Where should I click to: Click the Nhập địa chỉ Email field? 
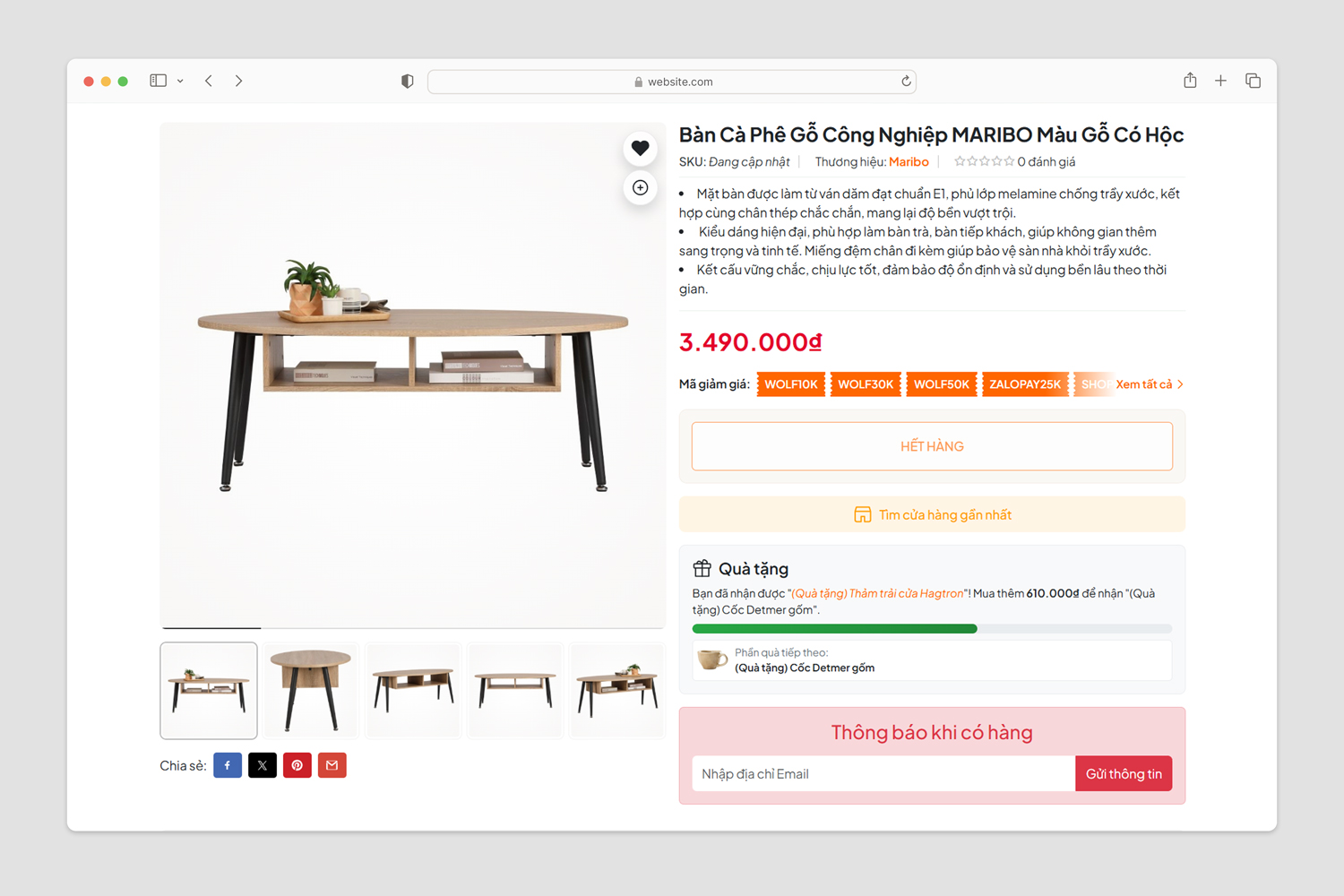pos(883,774)
